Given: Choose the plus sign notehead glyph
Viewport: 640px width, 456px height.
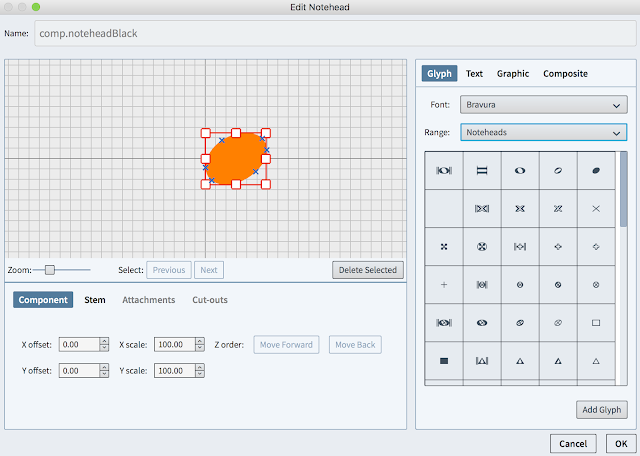Looking at the screenshot, I should click(443, 285).
